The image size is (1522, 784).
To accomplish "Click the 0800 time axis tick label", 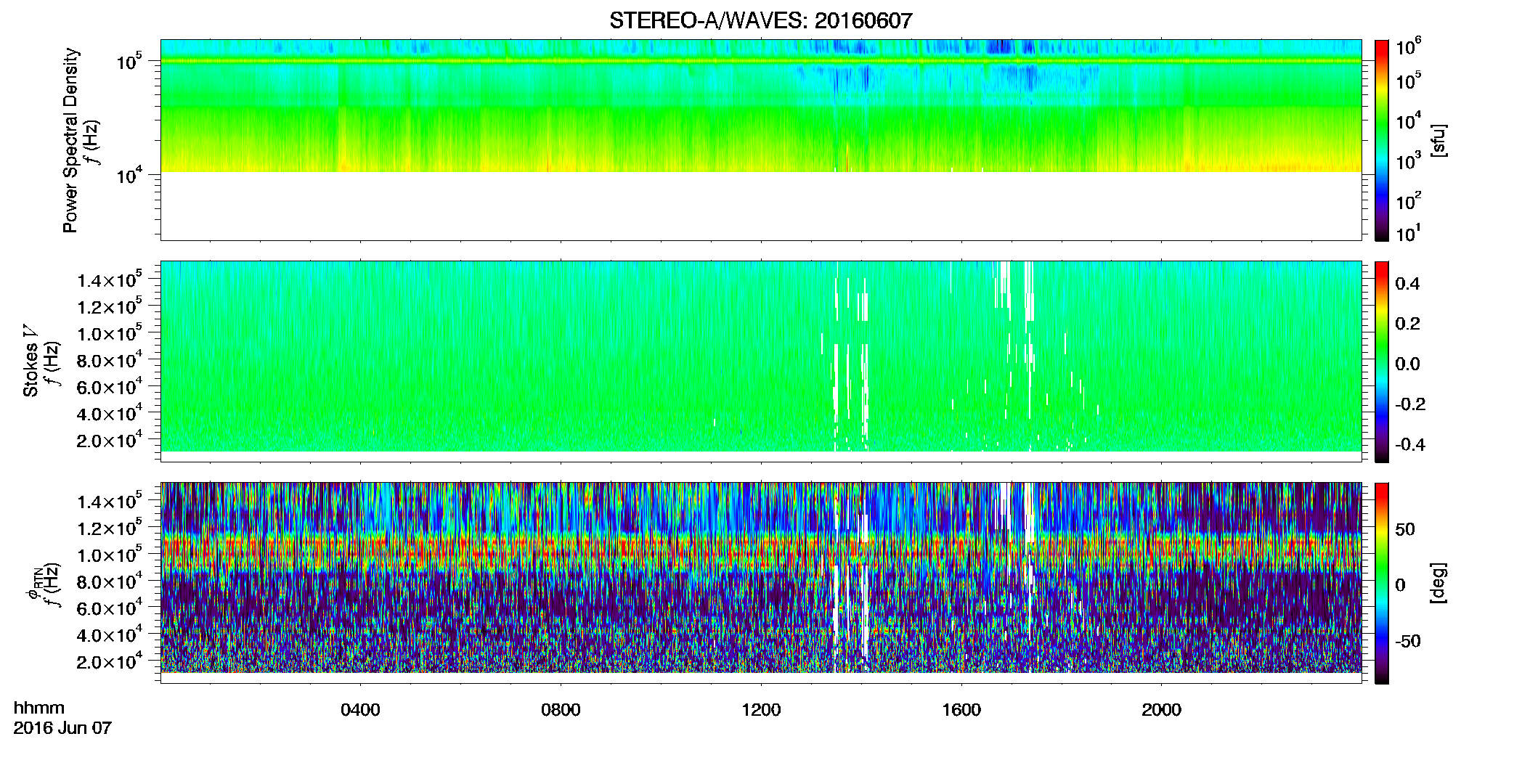I will [561, 710].
